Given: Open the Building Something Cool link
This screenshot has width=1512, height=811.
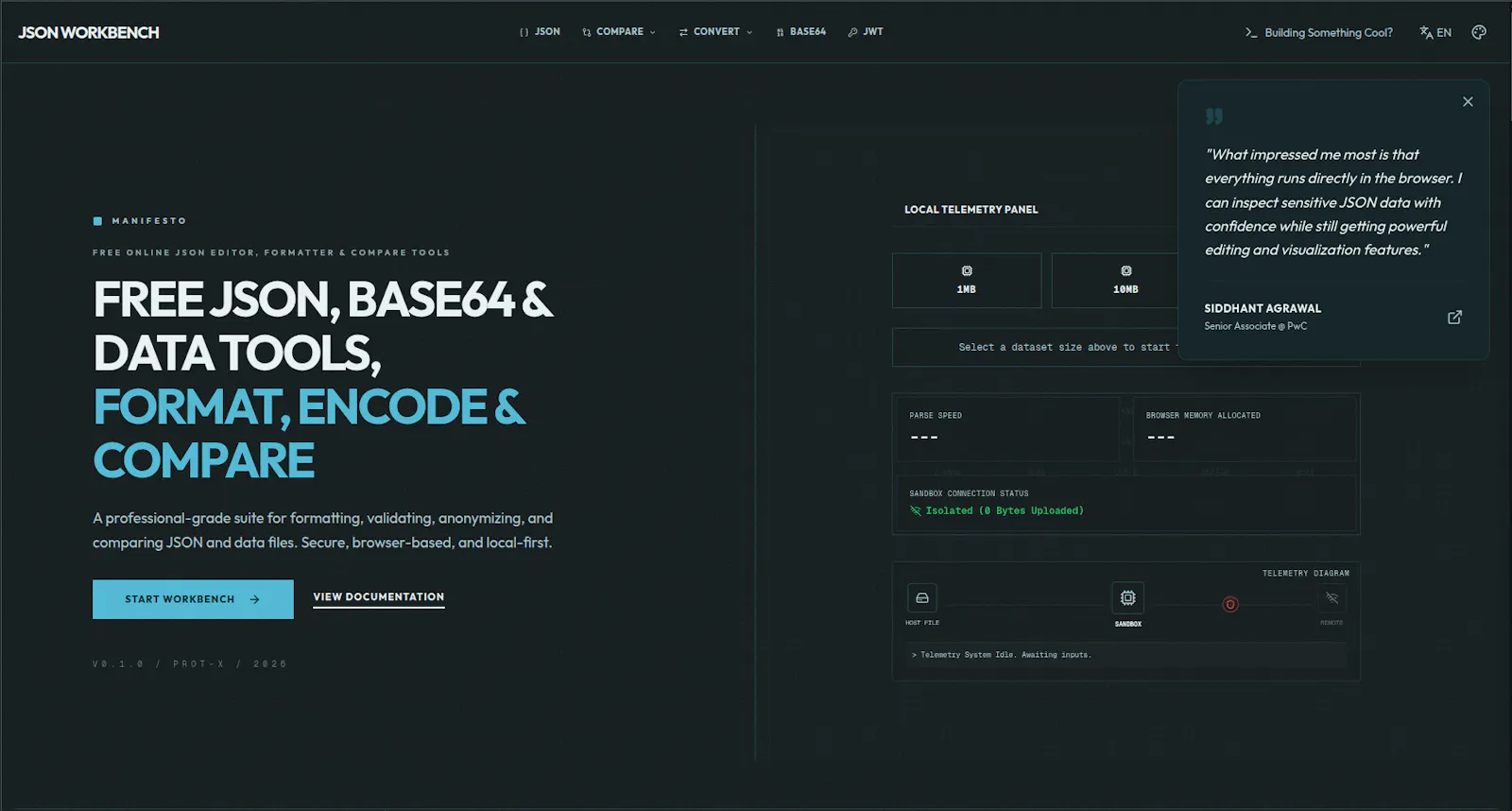Looking at the screenshot, I should [1319, 32].
